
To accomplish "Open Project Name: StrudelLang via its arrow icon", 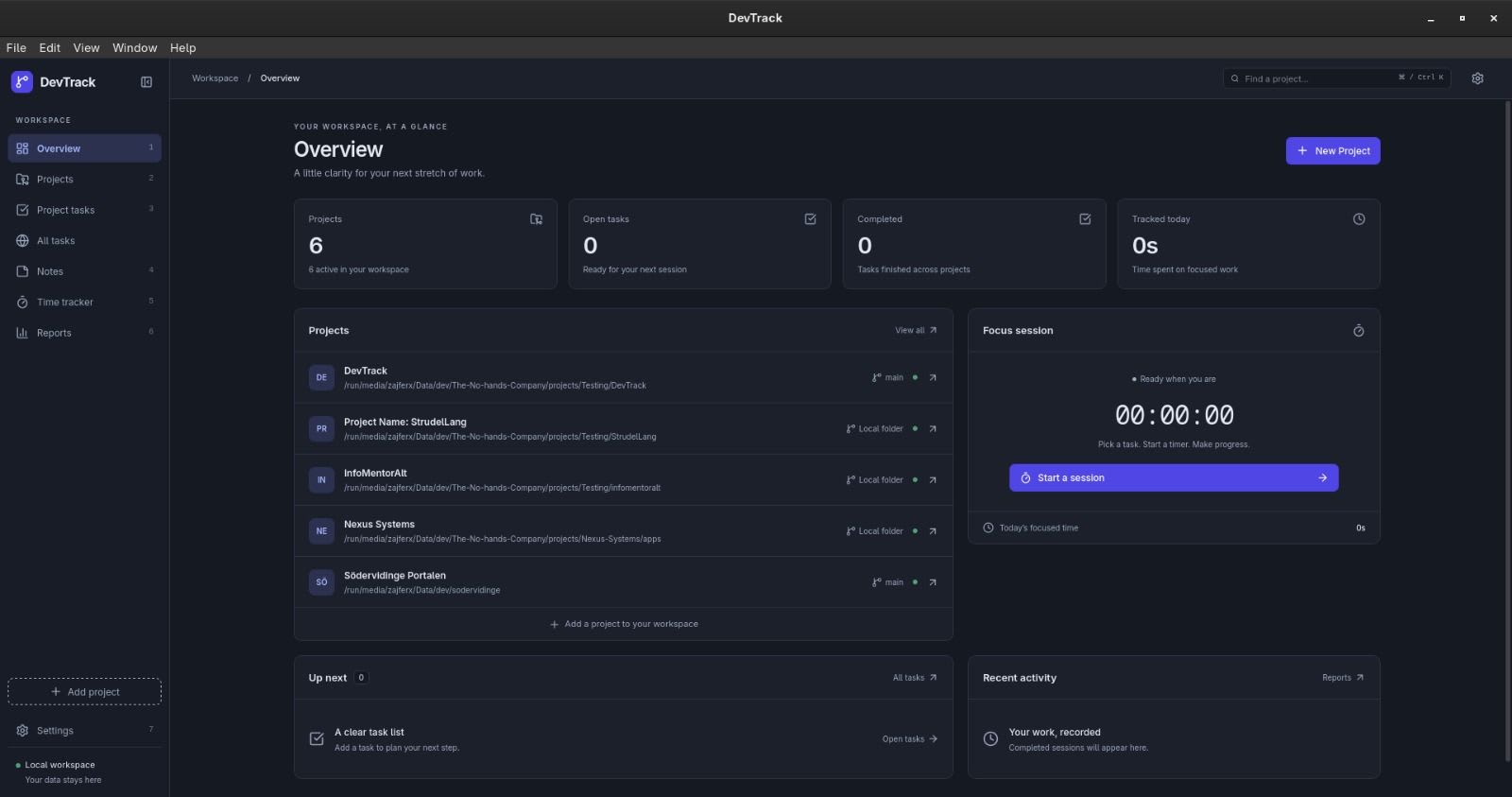I will (933, 429).
